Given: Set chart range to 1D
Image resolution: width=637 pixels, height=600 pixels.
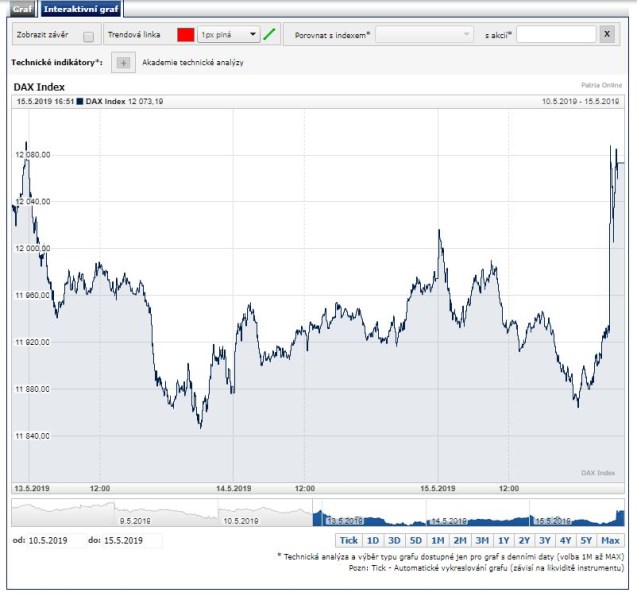Looking at the screenshot, I should pyautogui.click(x=373, y=540).
